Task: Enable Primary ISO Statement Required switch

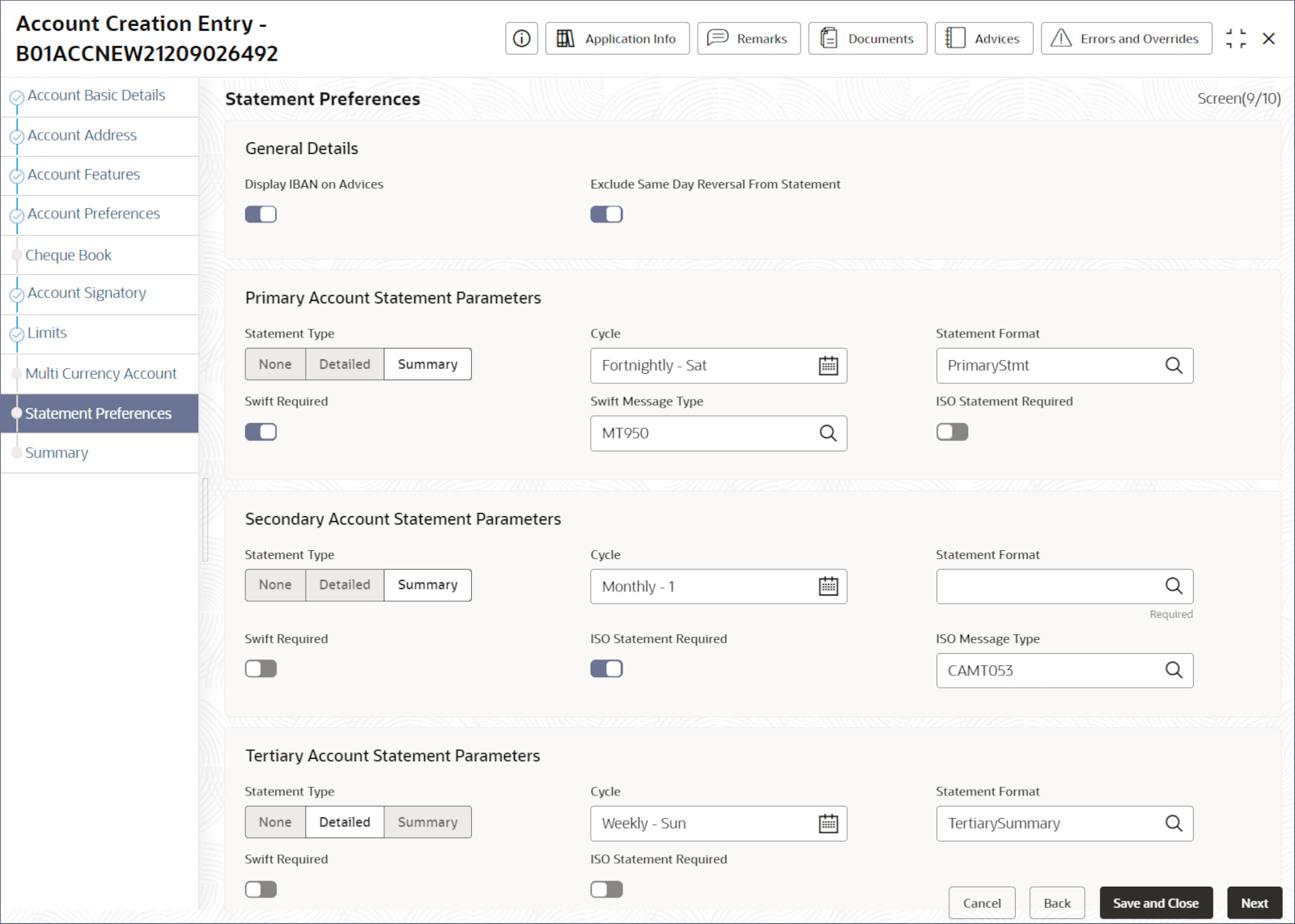Action: 952,432
